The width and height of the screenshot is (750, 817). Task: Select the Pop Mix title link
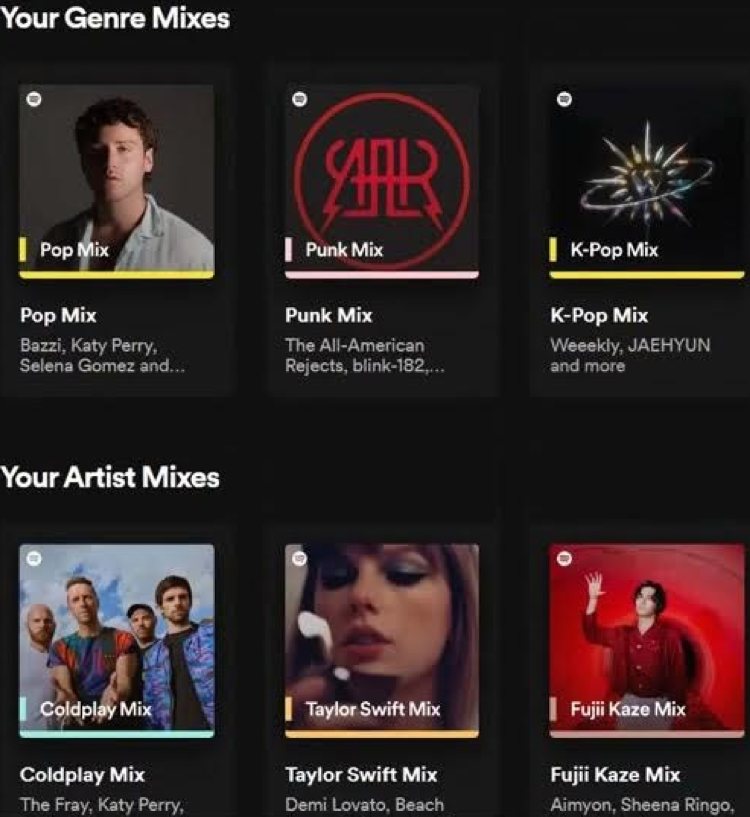(x=58, y=315)
